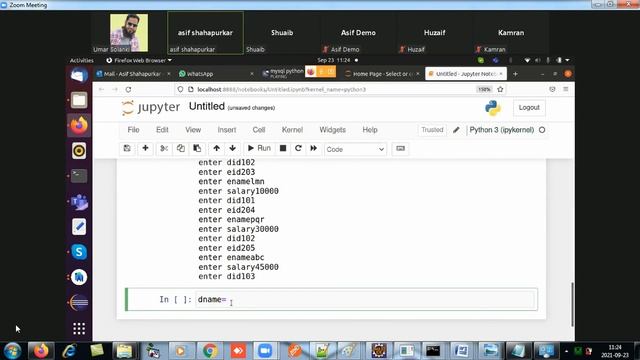Move selected cell down arrow
Viewport: 640px width, 360px height.
233,149
